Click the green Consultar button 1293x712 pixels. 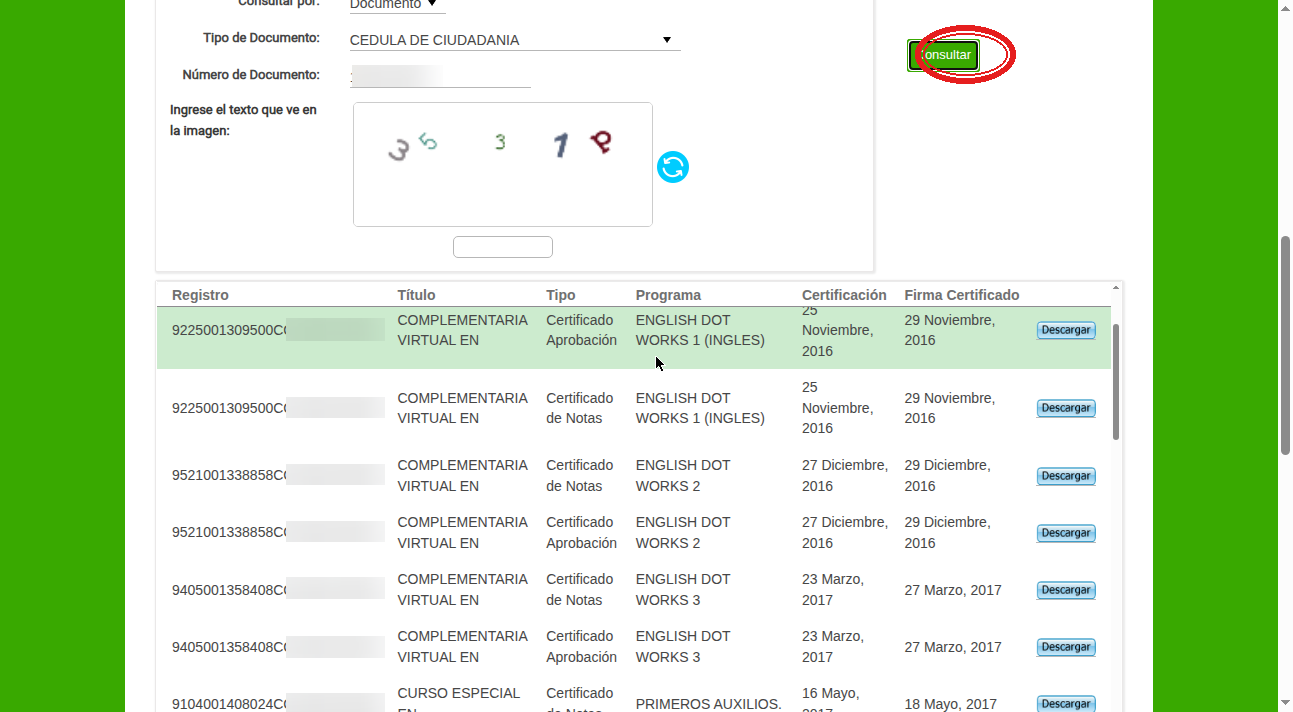pos(944,55)
